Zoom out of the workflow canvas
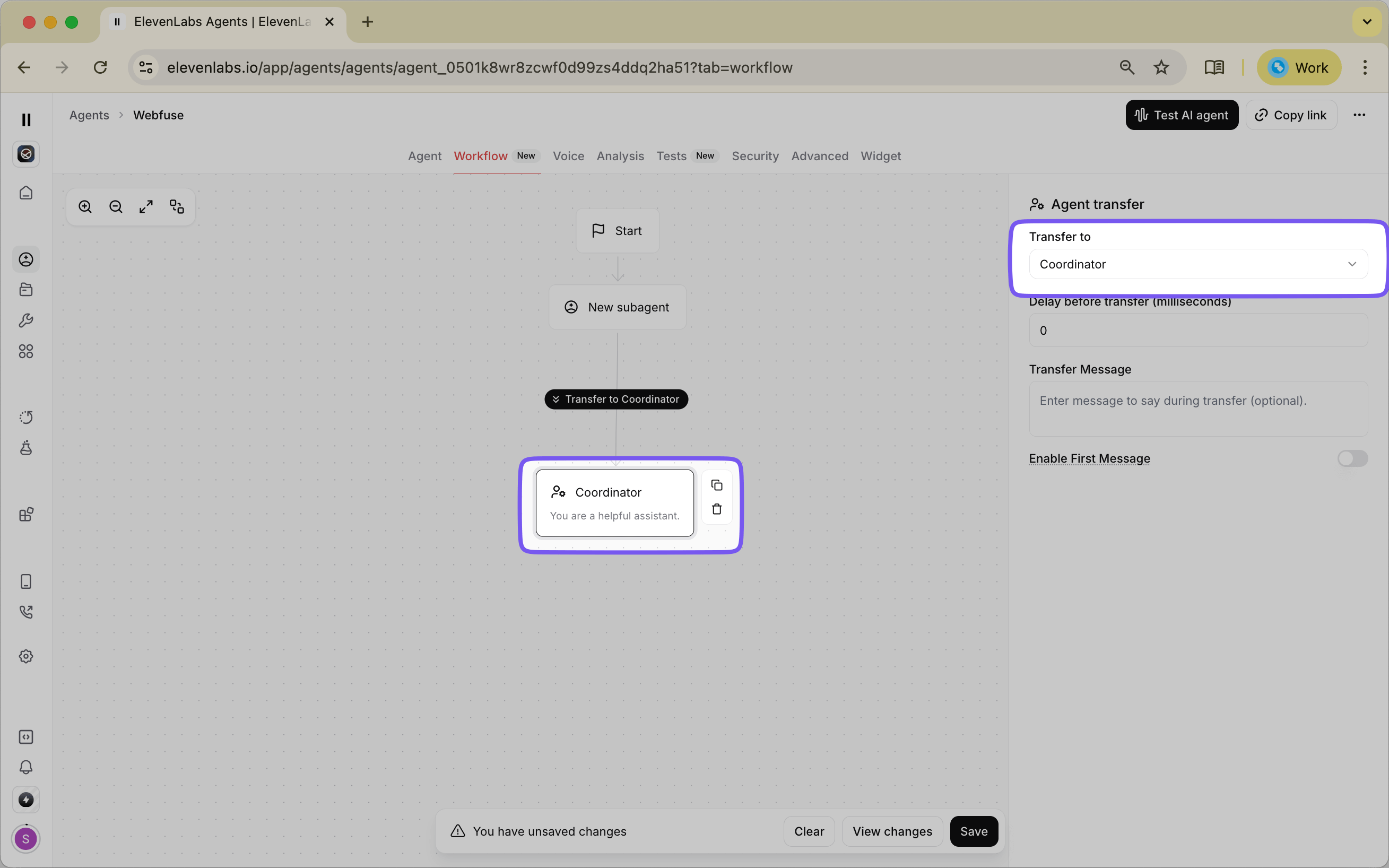1389x868 pixels. (x=115, y=206)
